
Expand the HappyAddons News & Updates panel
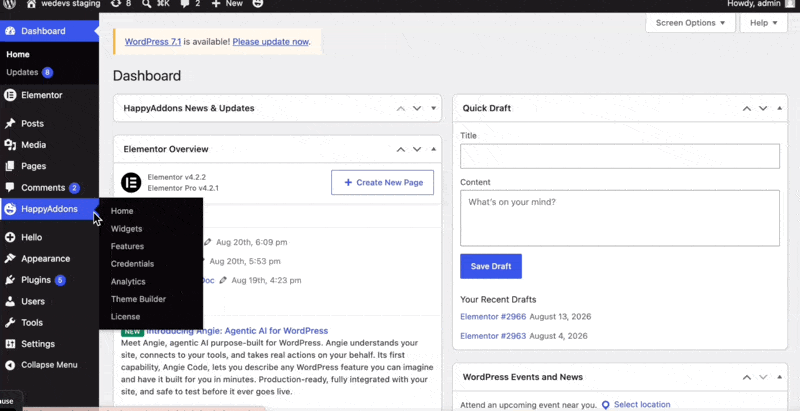(x=434, y=108)
